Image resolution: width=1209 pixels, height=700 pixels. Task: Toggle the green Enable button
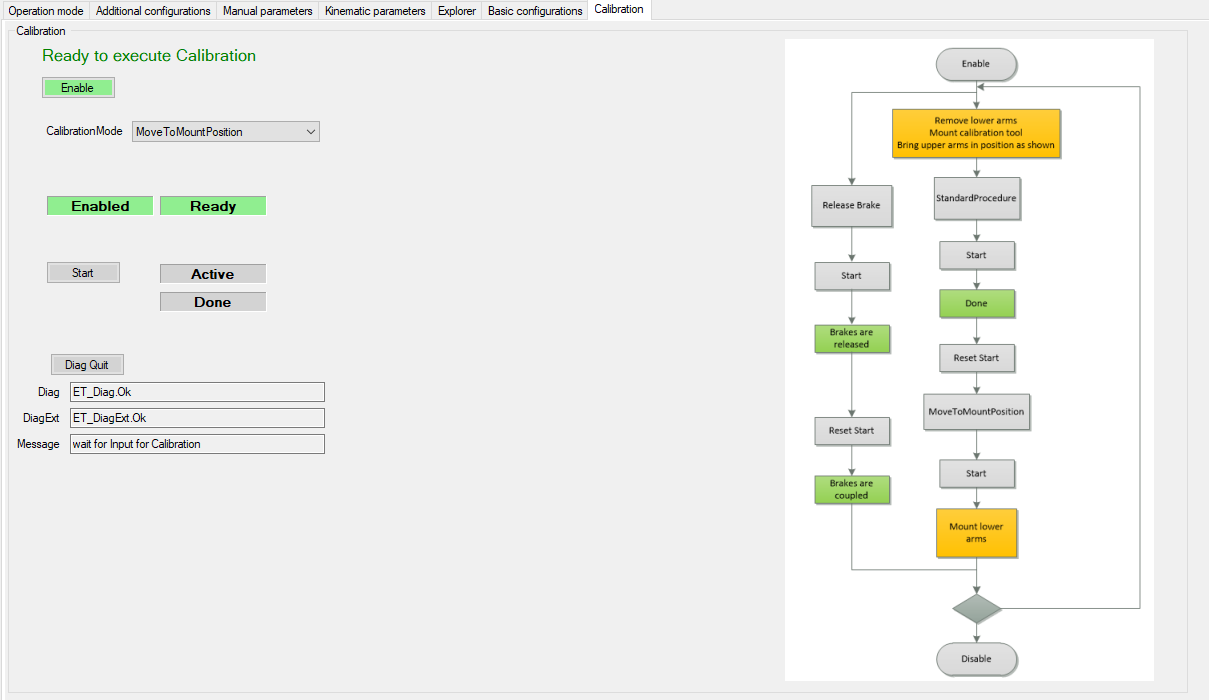tap(78, 88)
